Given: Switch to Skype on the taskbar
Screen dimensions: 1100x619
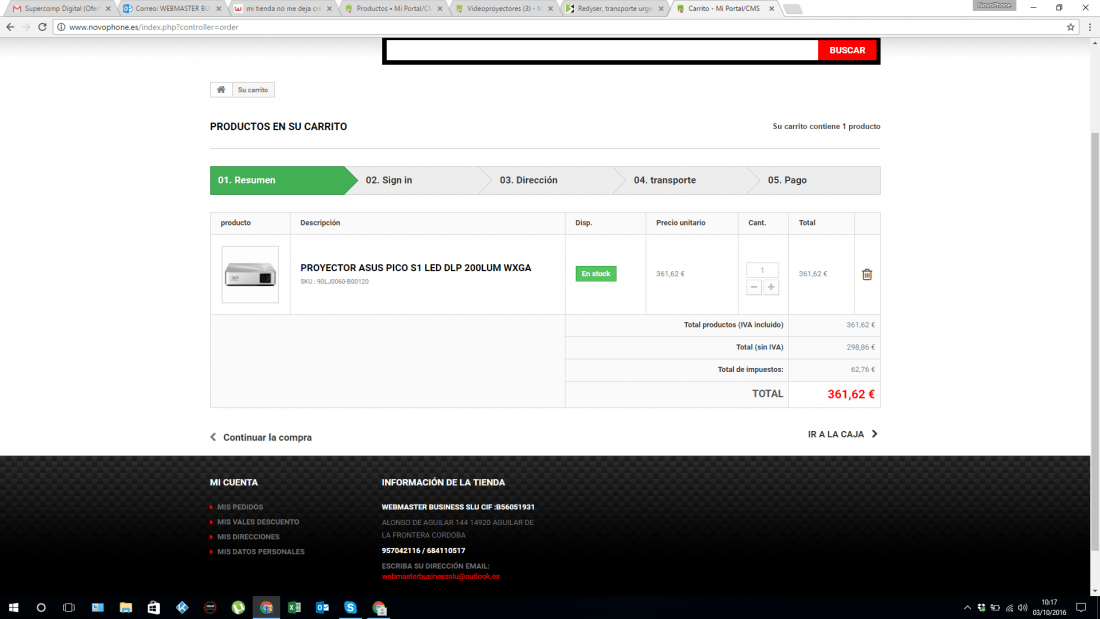Looking at the screenshot, I should (351, 608).
